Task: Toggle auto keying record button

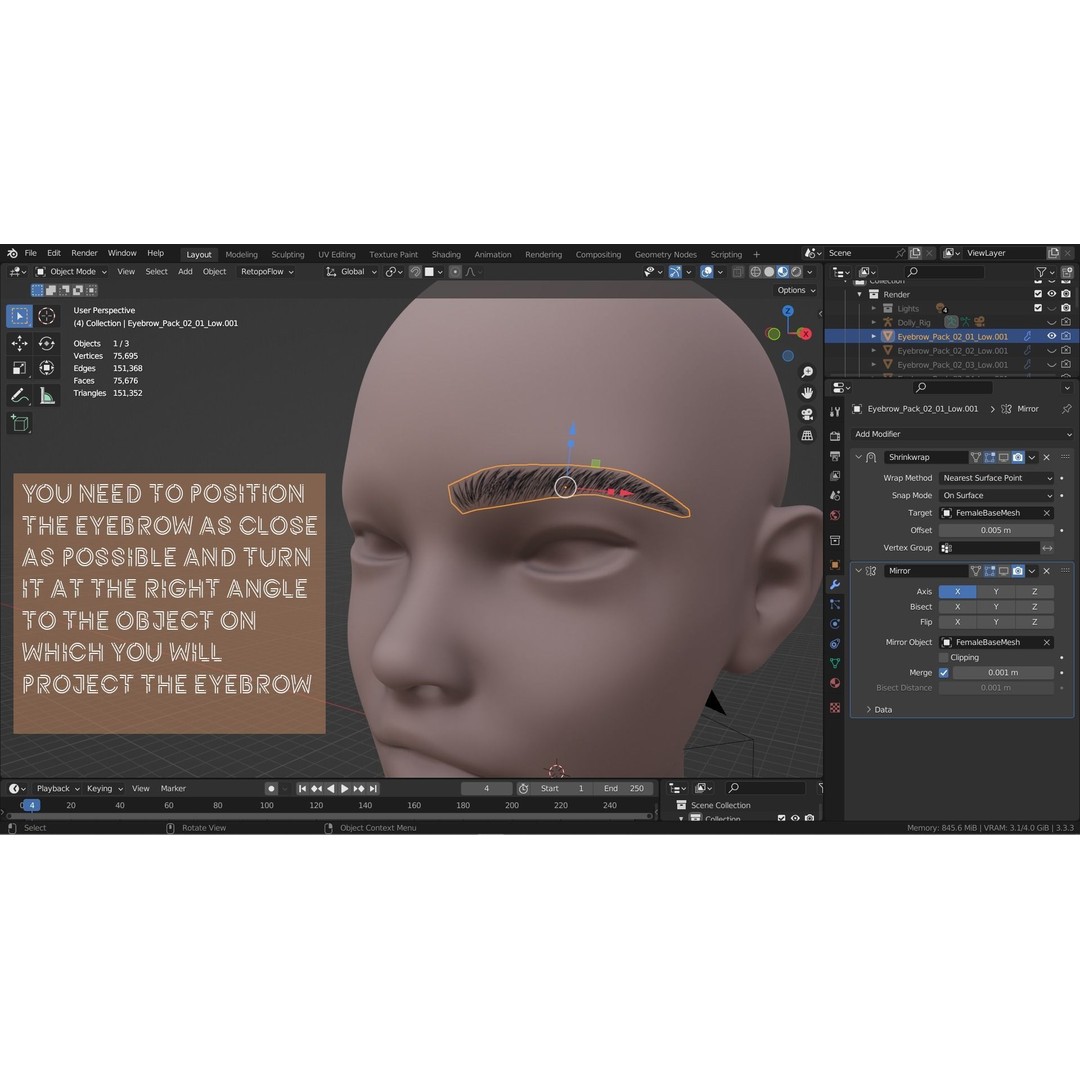Action: coord(271,789)
